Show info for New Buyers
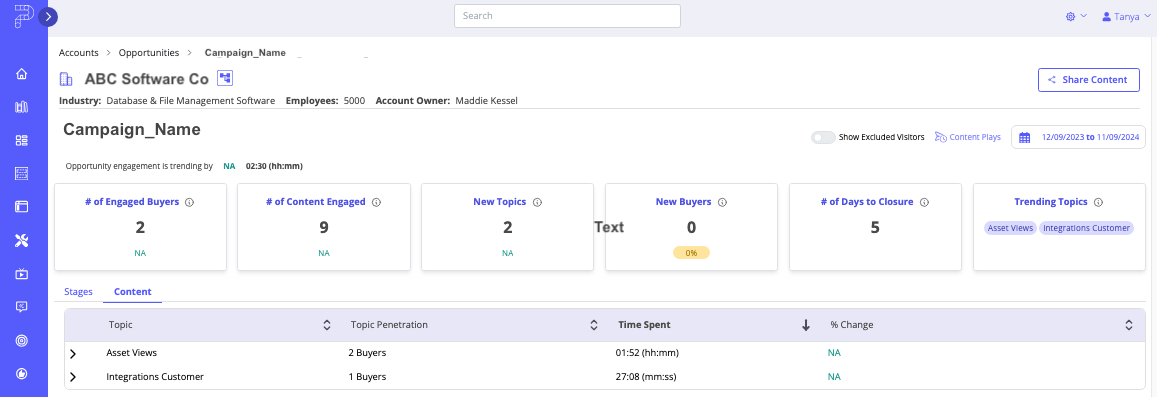This screenshot has height=397, width=1157. click(x=722, y=202)
